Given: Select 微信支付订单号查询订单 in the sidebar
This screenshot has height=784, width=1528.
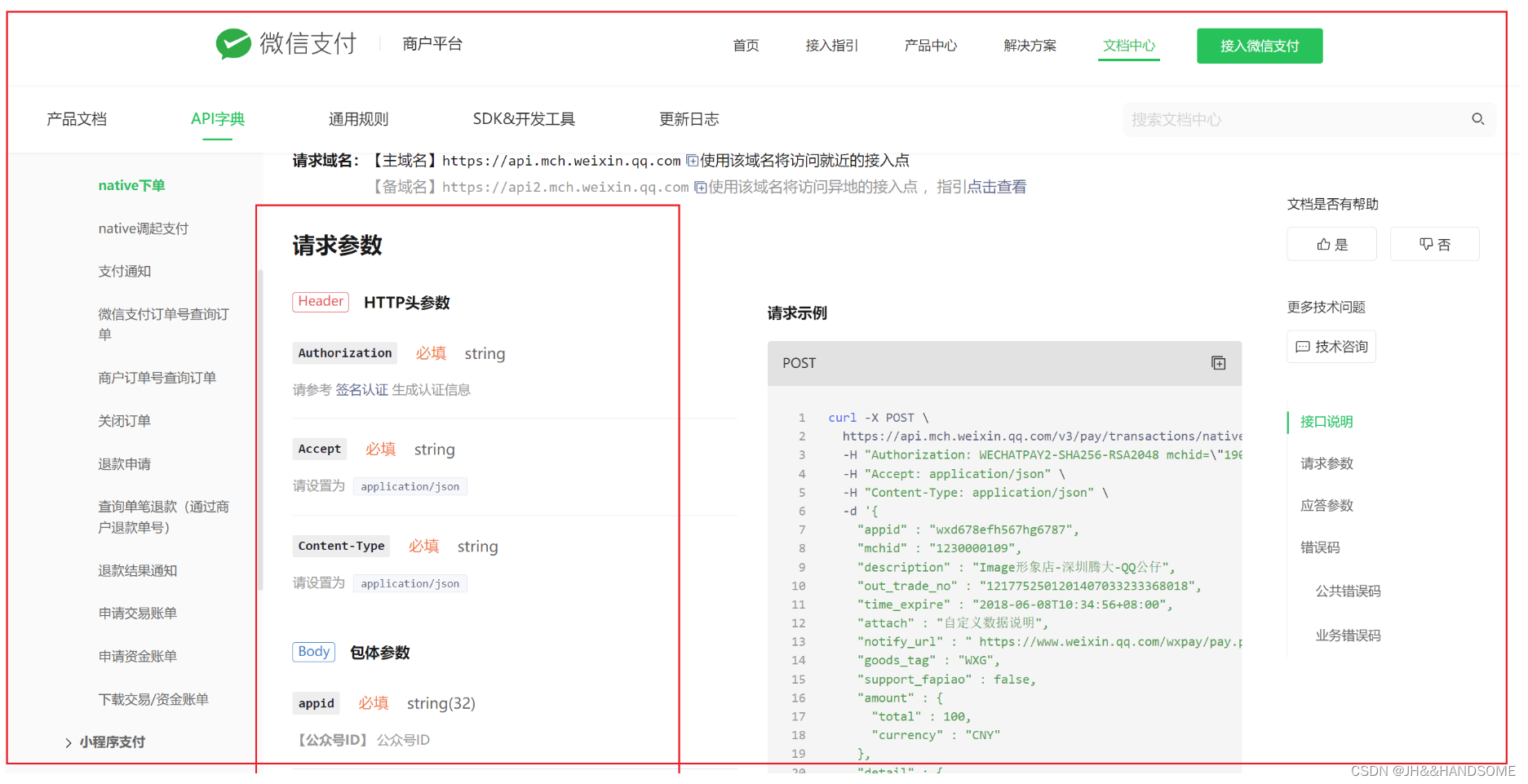Looking at the screenshot, I should tap(163, 324).
